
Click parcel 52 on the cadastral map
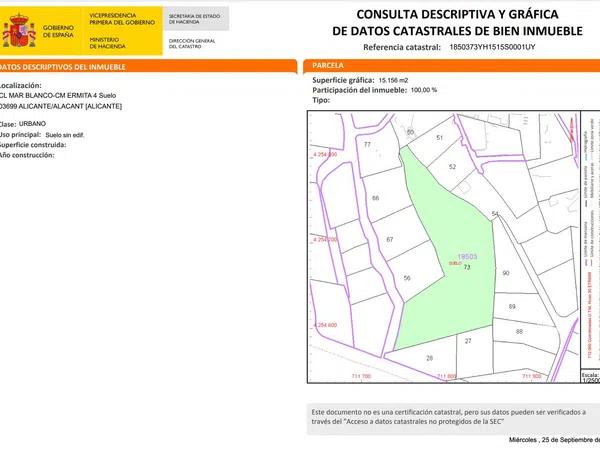tap(452, 167)
